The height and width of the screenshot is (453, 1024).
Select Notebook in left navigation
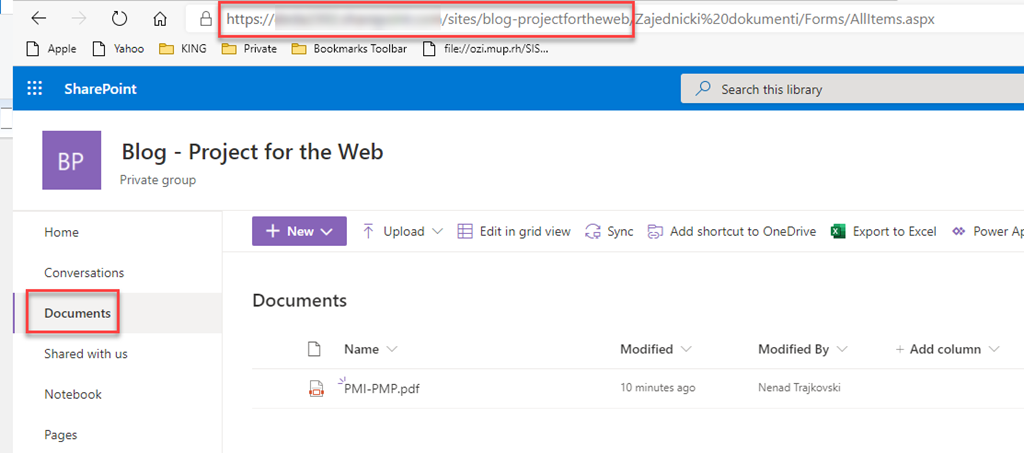pyautogui.click(x=73, y=395)
